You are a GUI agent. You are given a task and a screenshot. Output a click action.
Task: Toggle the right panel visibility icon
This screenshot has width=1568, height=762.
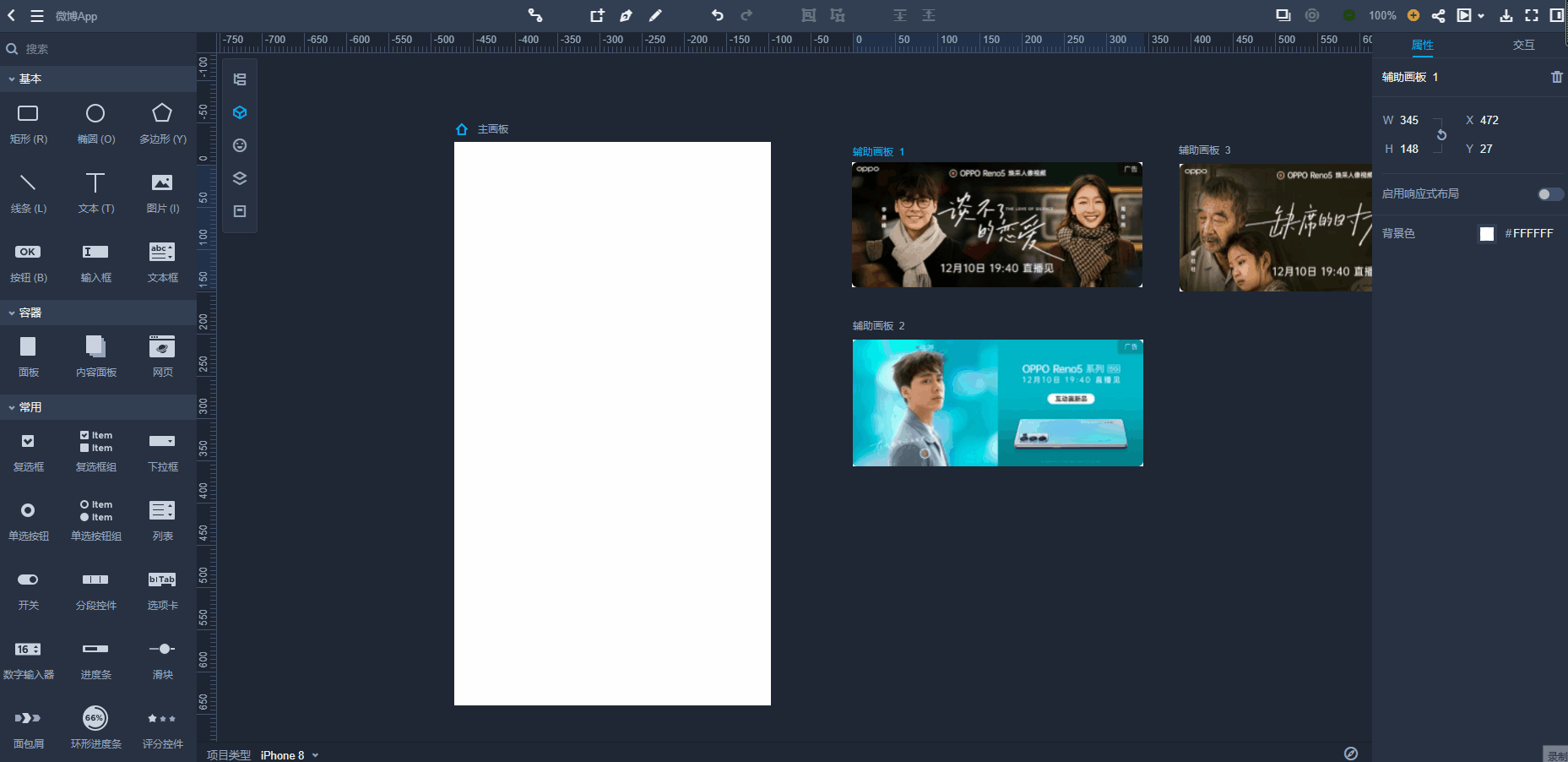click(1557, 15)
